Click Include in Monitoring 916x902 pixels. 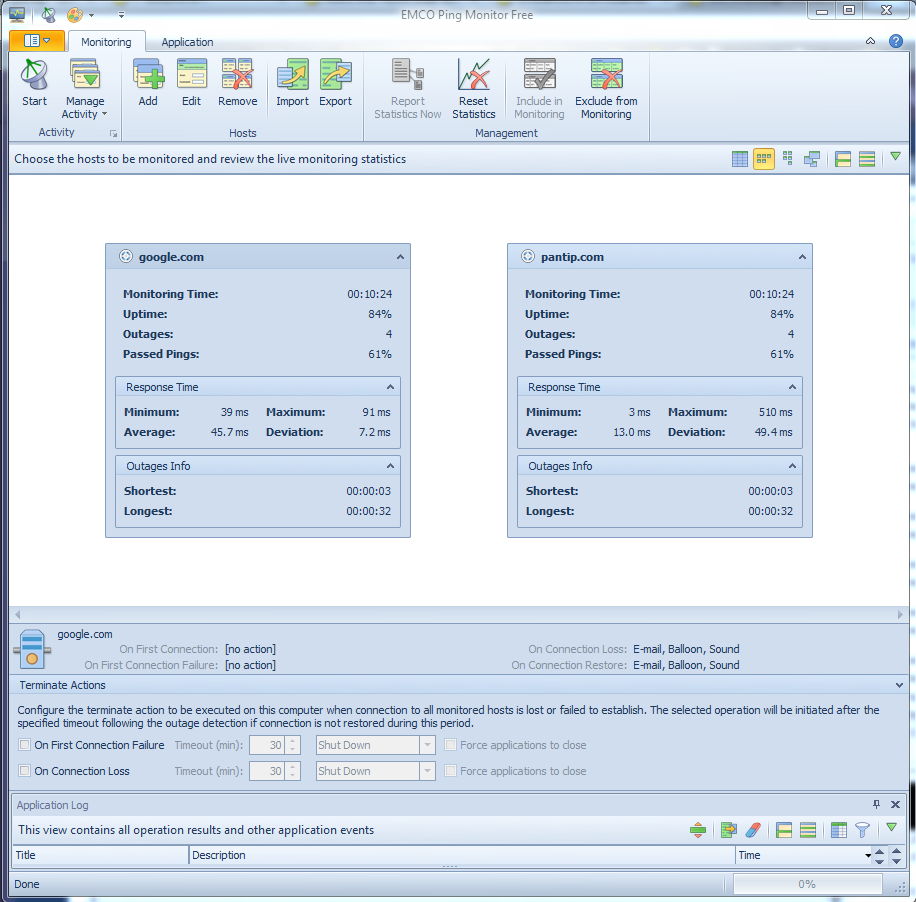[x=539, y=89]
